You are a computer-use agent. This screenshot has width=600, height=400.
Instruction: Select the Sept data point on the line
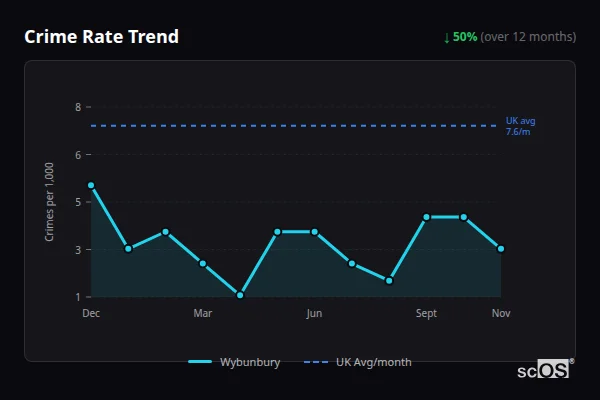[x=426, y=217]
